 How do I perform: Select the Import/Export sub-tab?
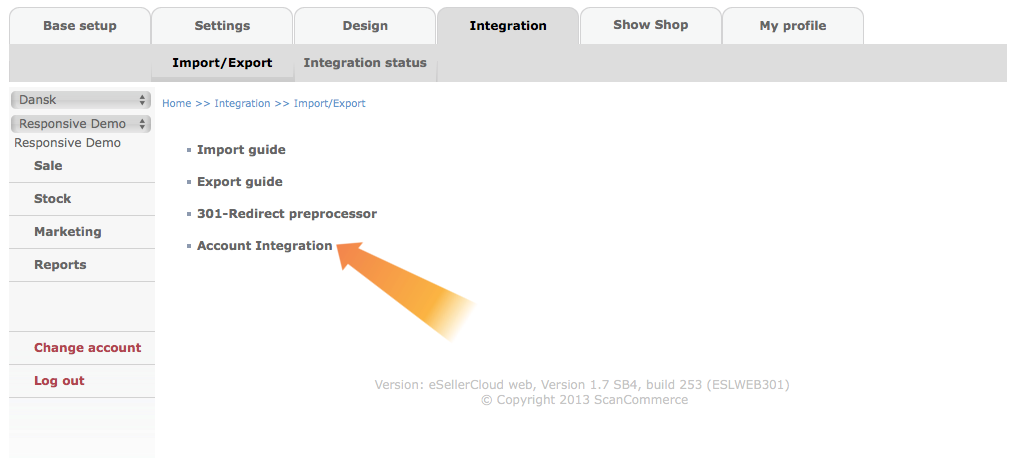222,63
